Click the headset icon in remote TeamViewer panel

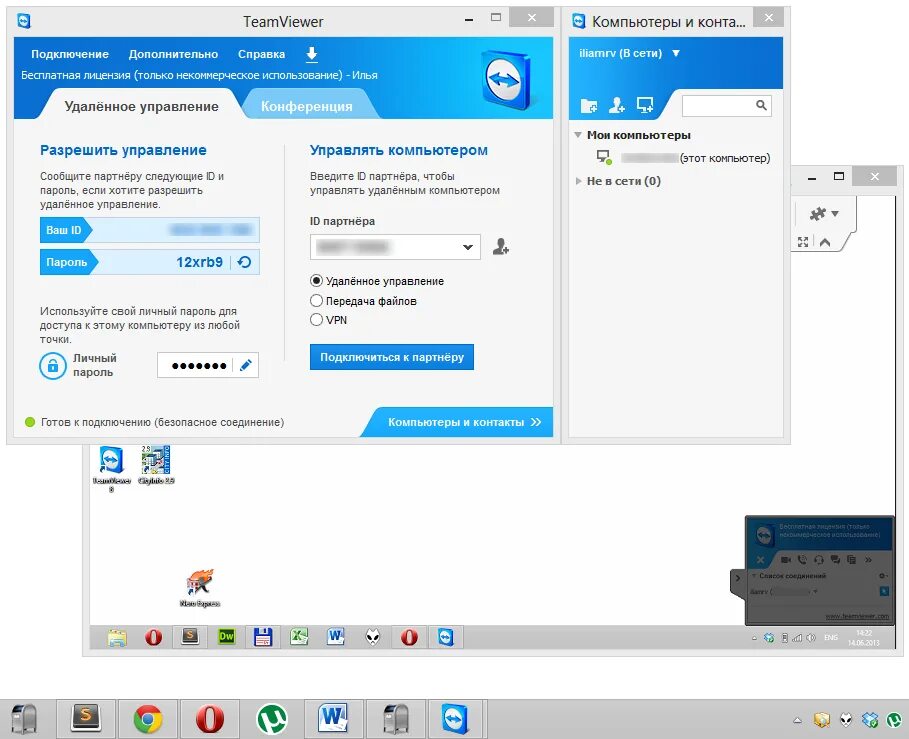[x=819, y=560]
